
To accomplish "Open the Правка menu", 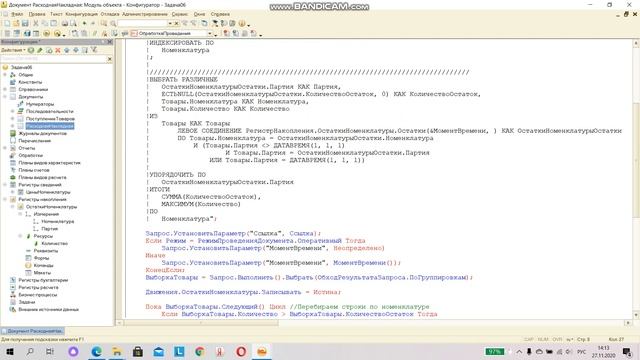I will click(x=37, y=14).
